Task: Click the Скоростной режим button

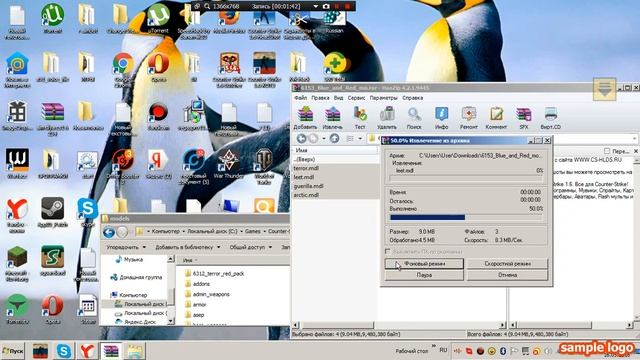Action: coord(507,264)
